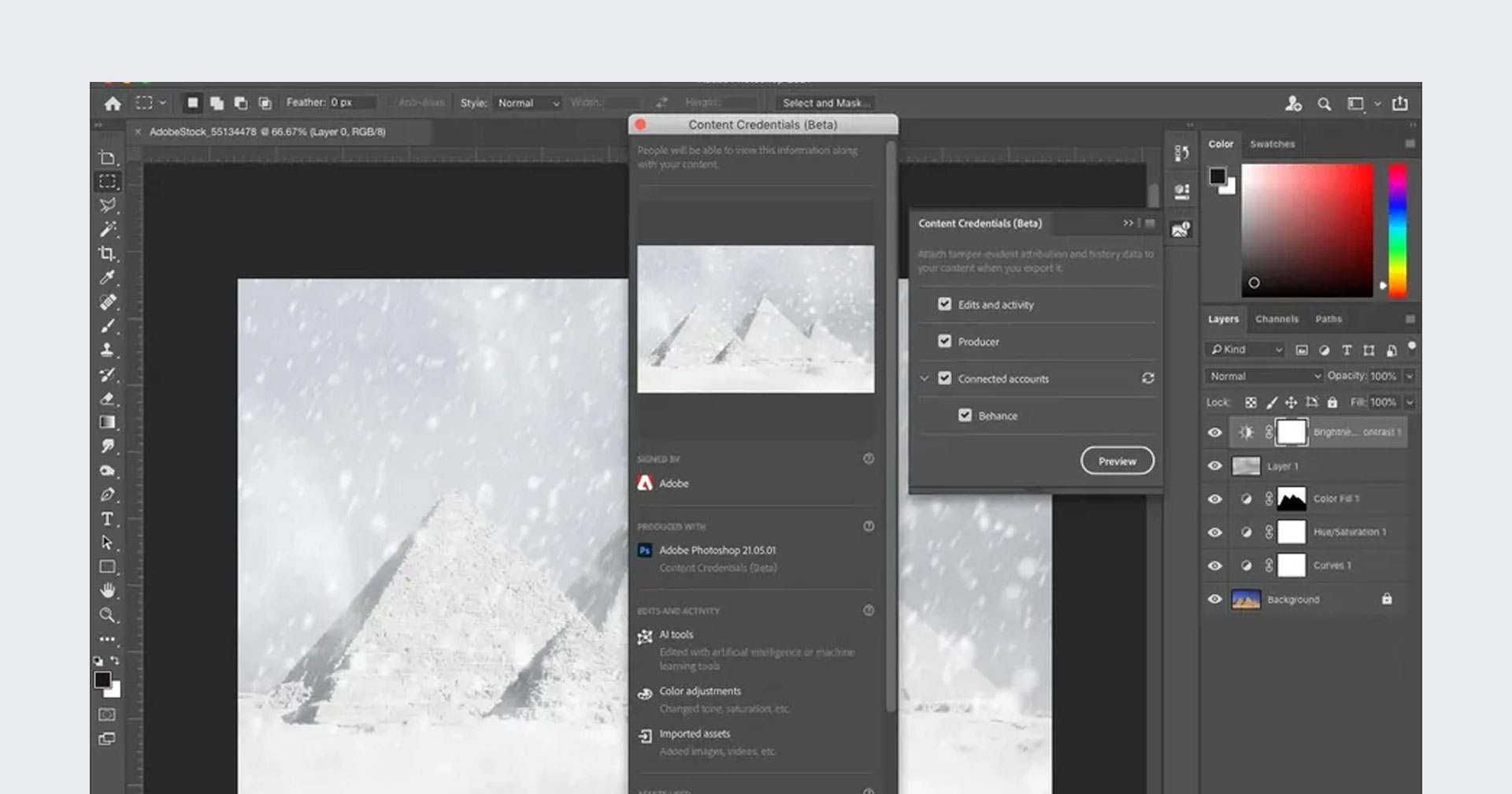Image resolution: width=1512 pixels, height=794 pixels.
Task: Click the Share export icon
Action: (x=1400, y=103)
